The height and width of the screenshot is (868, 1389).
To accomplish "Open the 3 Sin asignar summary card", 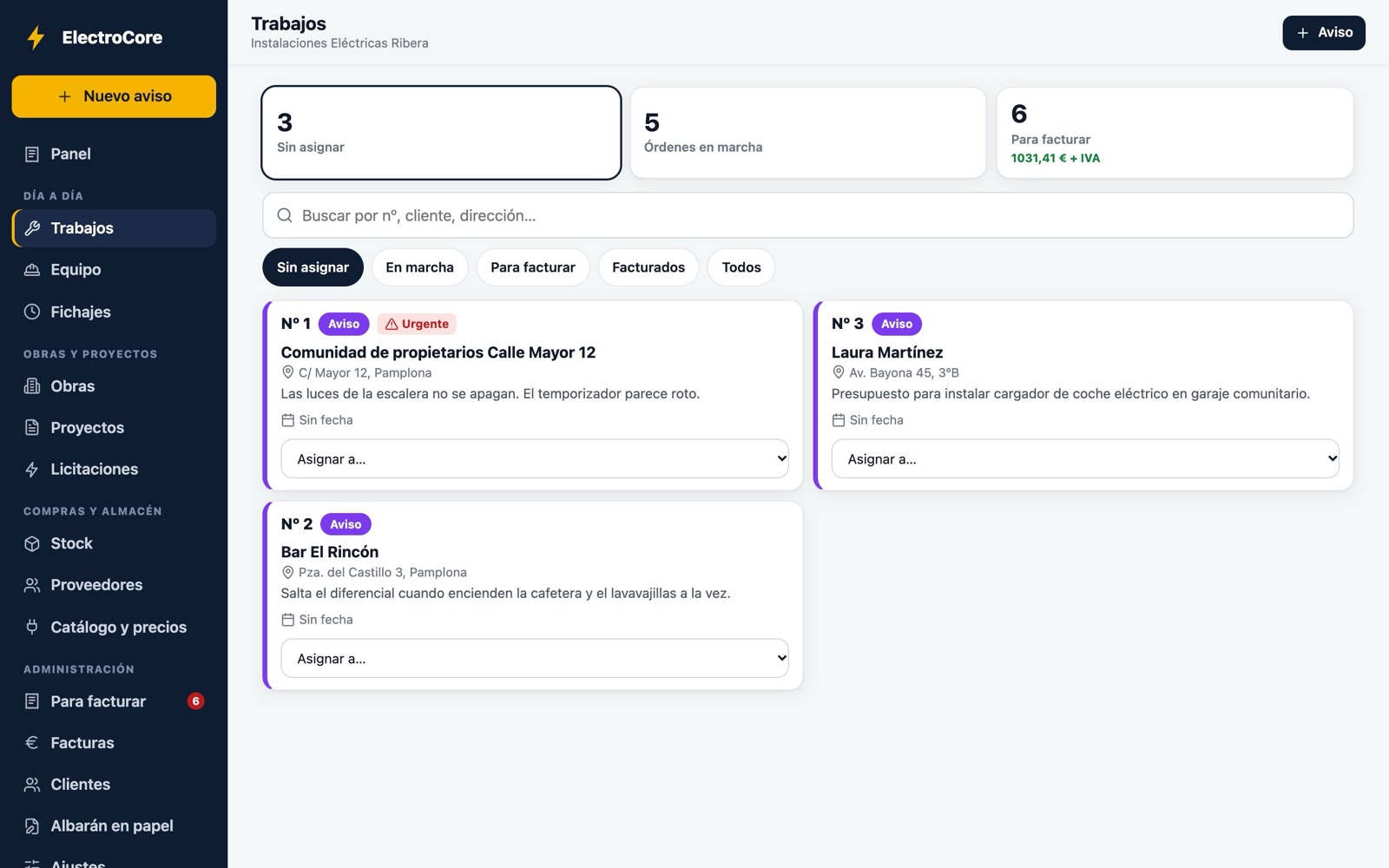I will click(x=441, y=133).
